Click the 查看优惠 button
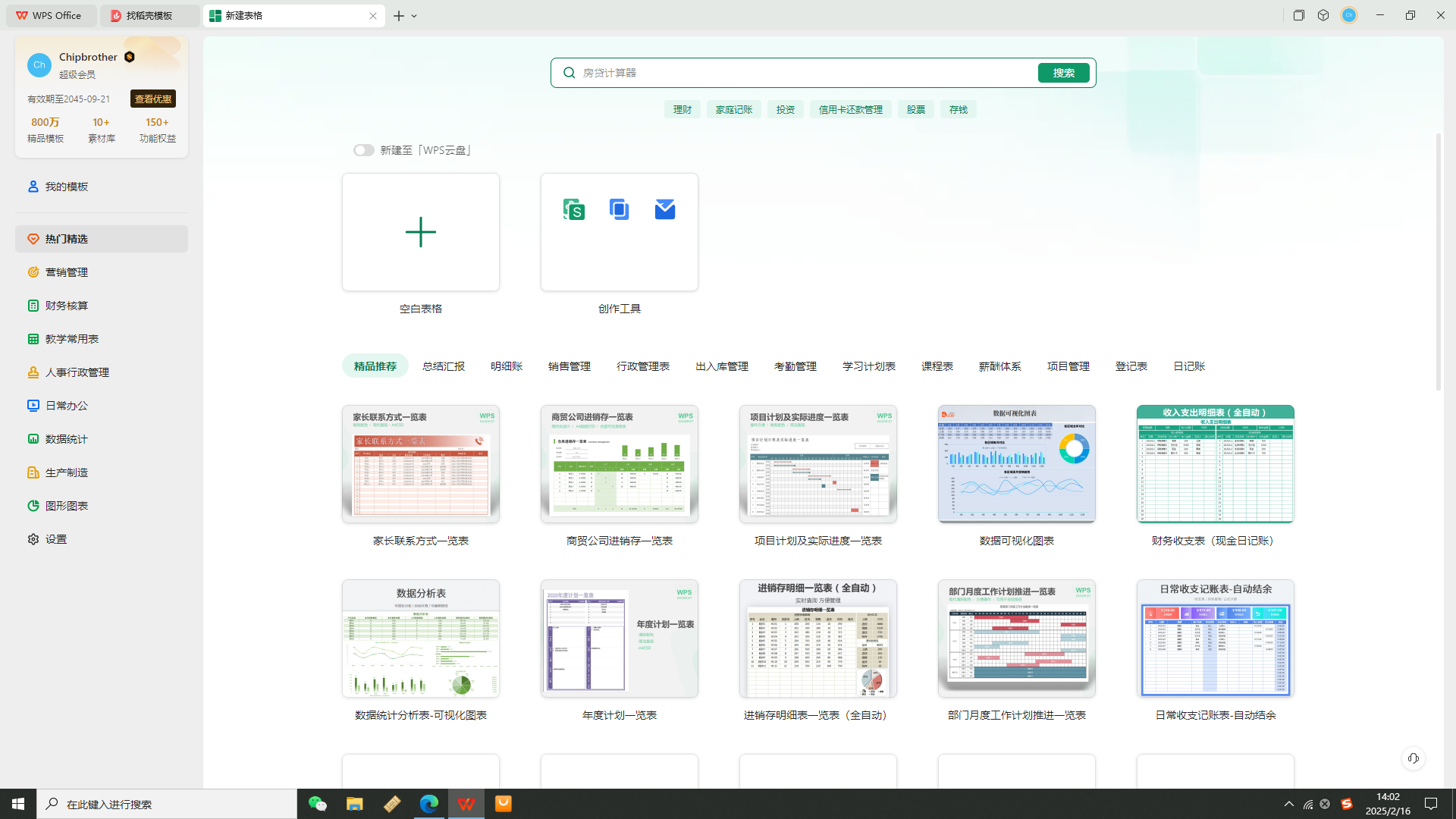This screenshot has width=1456, height=819. pyautogui.click(x=153, y=99)
